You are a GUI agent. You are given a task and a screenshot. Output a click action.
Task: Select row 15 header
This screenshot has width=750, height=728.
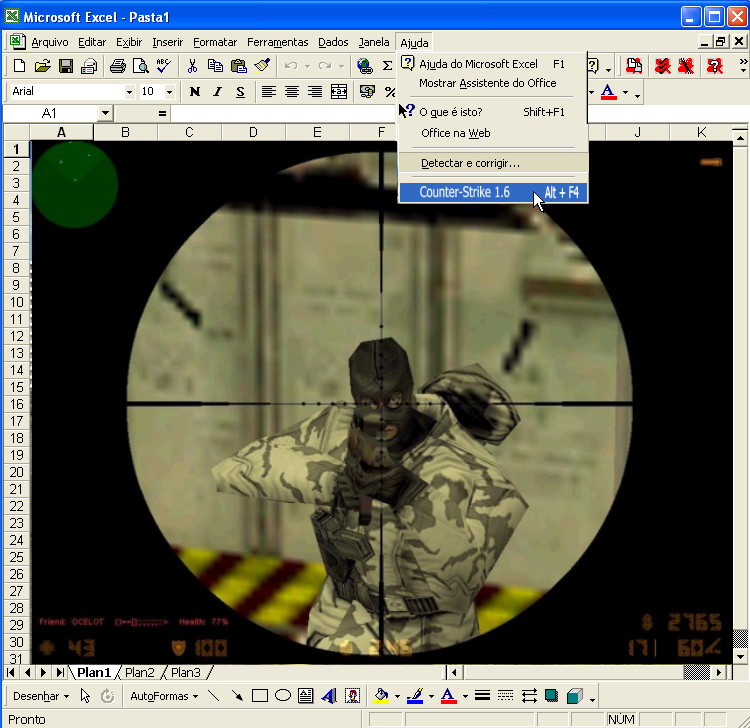point(17,387)
